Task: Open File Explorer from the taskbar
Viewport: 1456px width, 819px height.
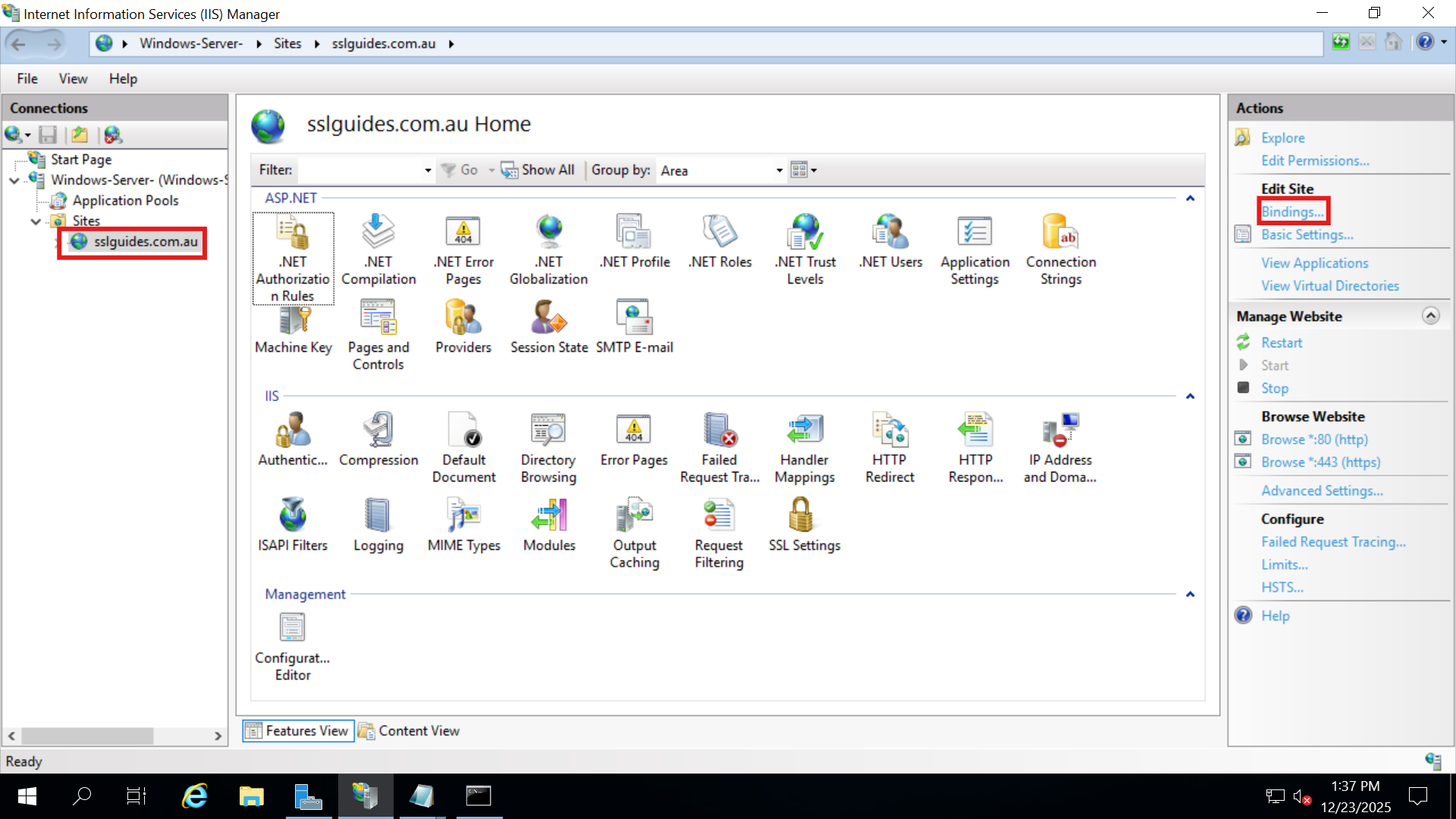Action: [x=251, y=796]
